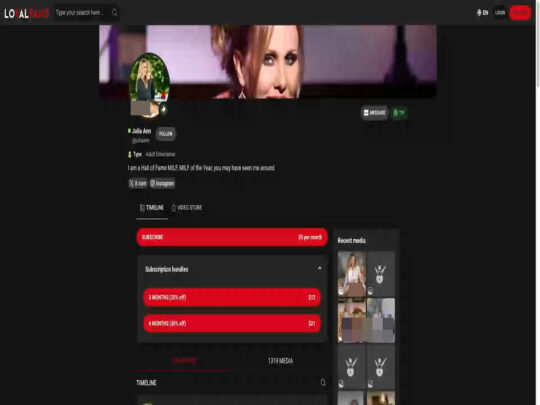
Task: Click the search magnifier icon in header
Action: (115, 13)
